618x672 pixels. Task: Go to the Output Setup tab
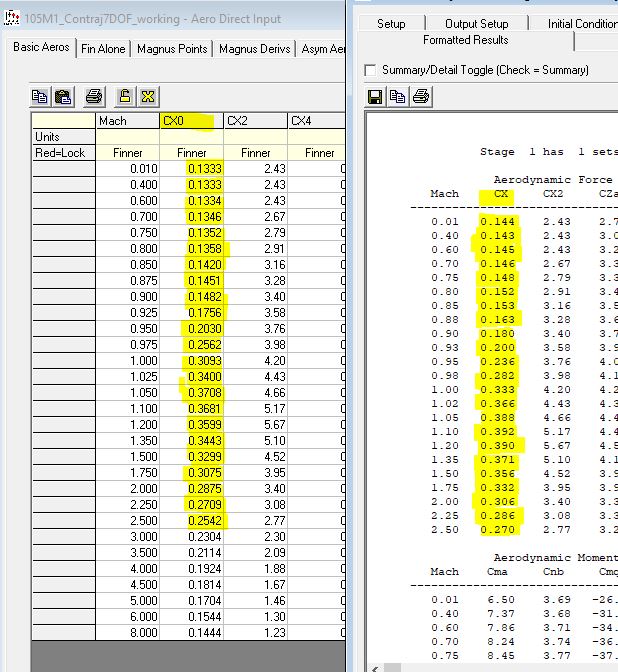click(476, 24)
